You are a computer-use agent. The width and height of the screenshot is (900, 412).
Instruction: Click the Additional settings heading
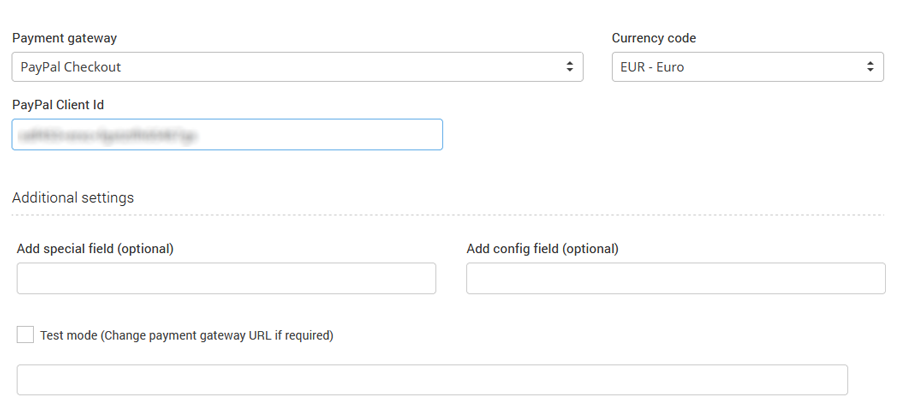point(73,198)
